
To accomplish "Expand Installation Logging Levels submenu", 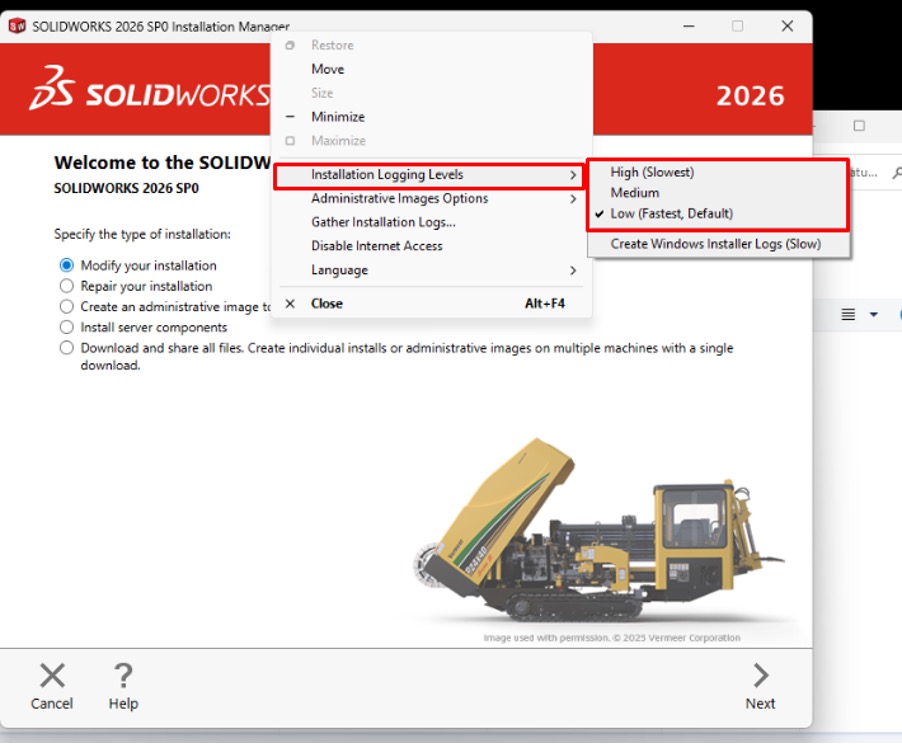I will coord(429,175).
